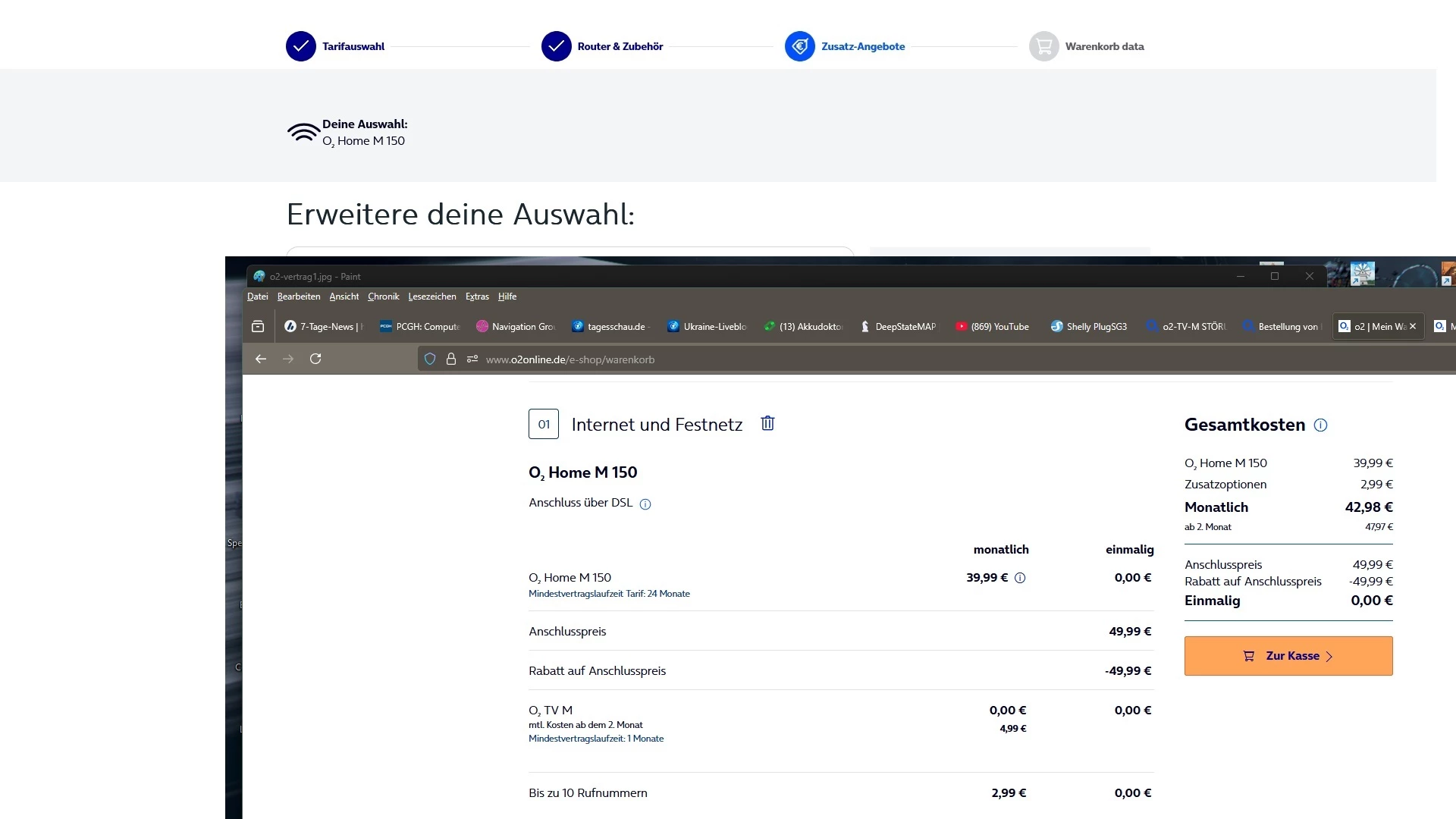Open the Firefox View icon left of tabs
The width and height of the screenshot is (1456, 819).
pyautogui.click(x=258, y=326)
